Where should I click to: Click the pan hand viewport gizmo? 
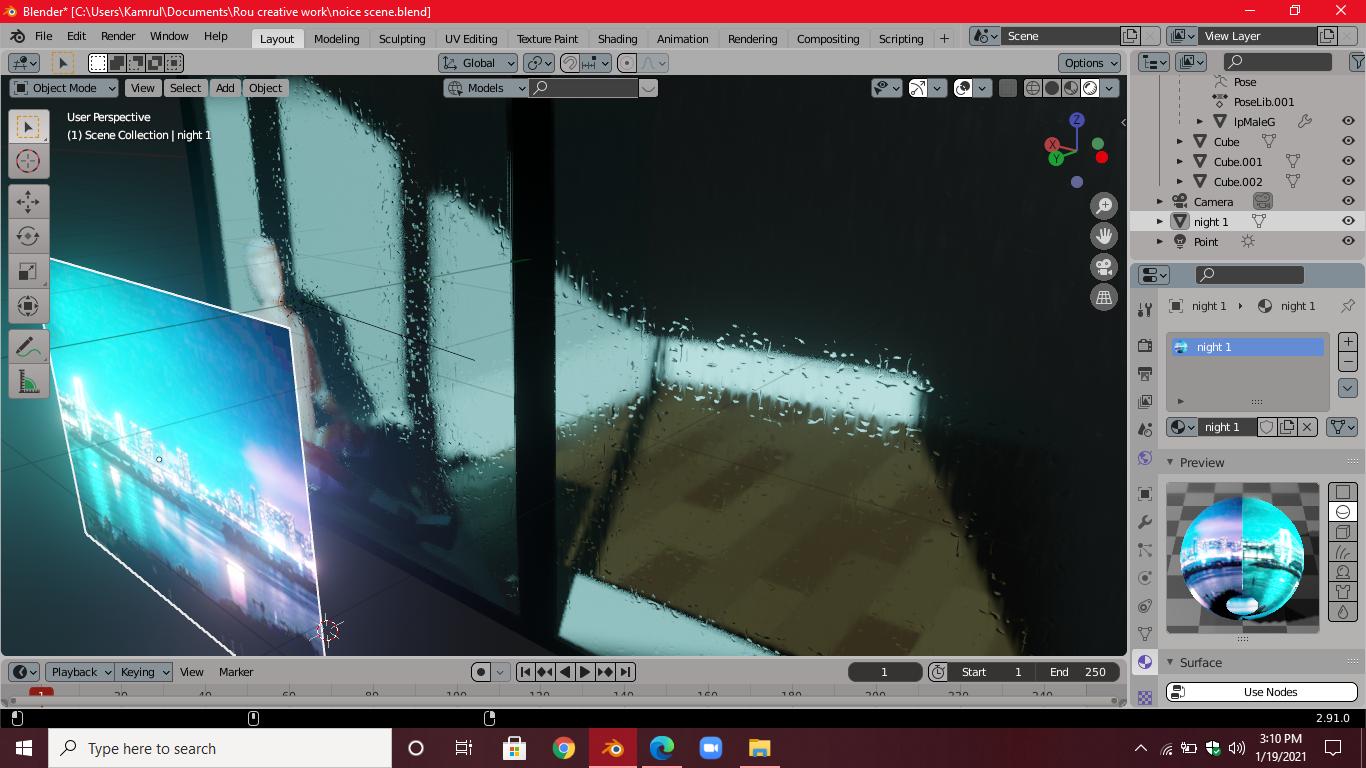(1104, 237)
